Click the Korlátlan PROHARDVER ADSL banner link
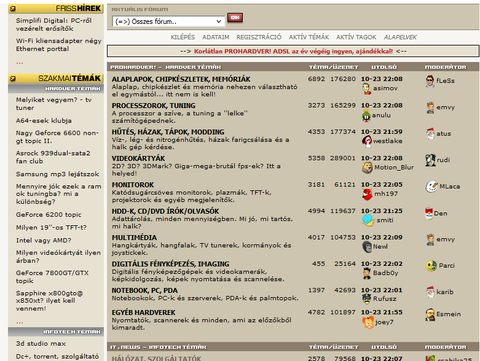Screen dimensions: 480x361 coord(293,51)
